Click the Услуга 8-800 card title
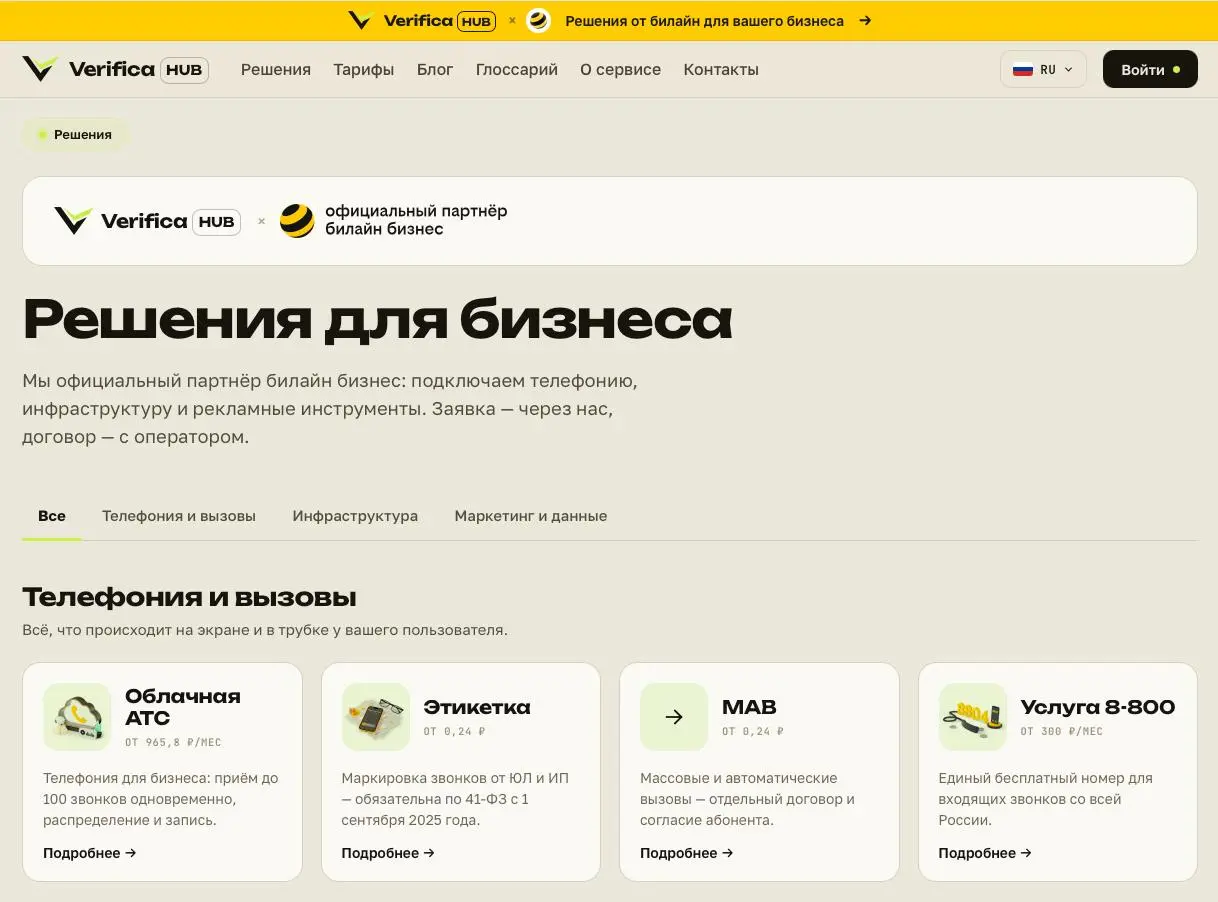The height and width of the screenshot is (902, 1218). (x=1098, y=707)
